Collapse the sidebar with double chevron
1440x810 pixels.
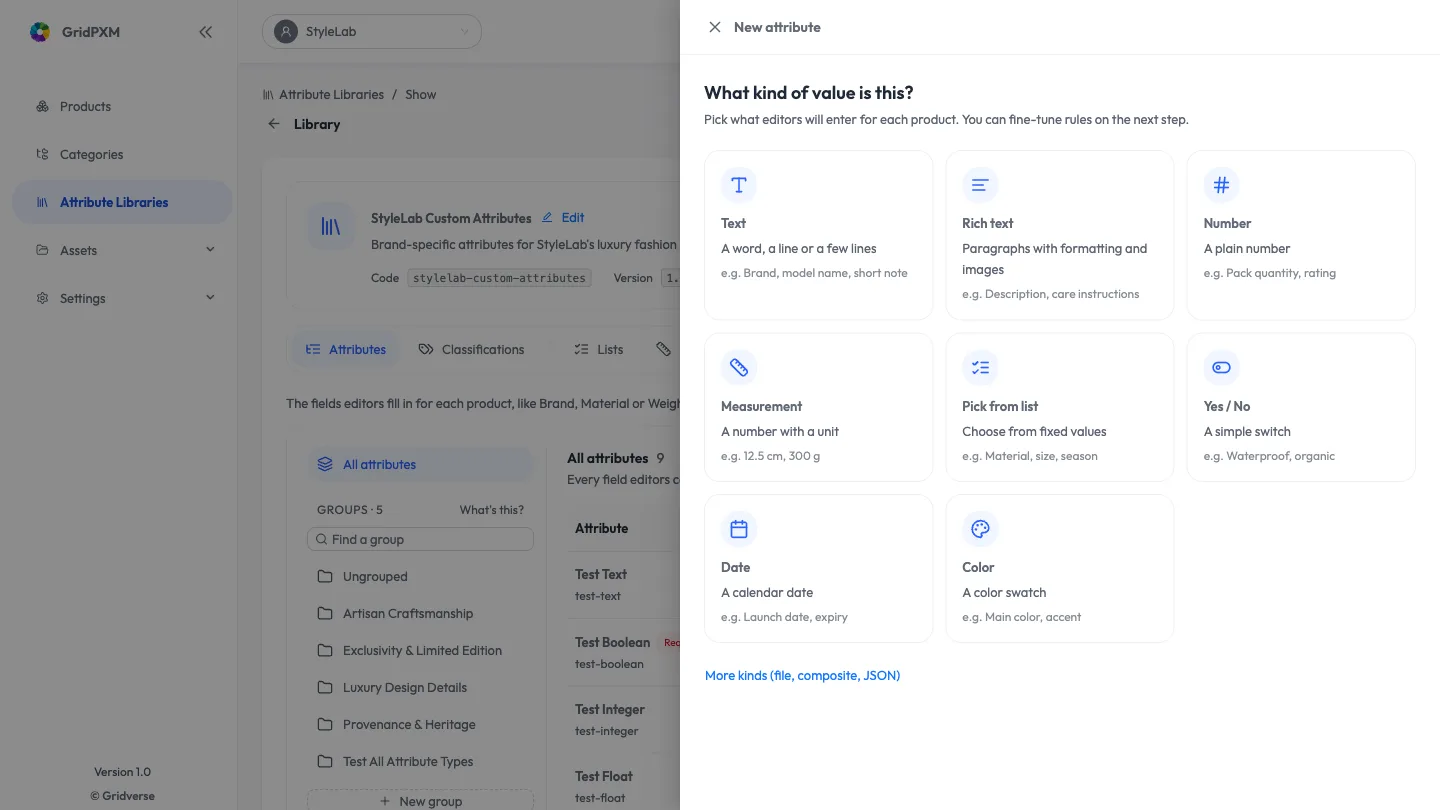(205, 32)
